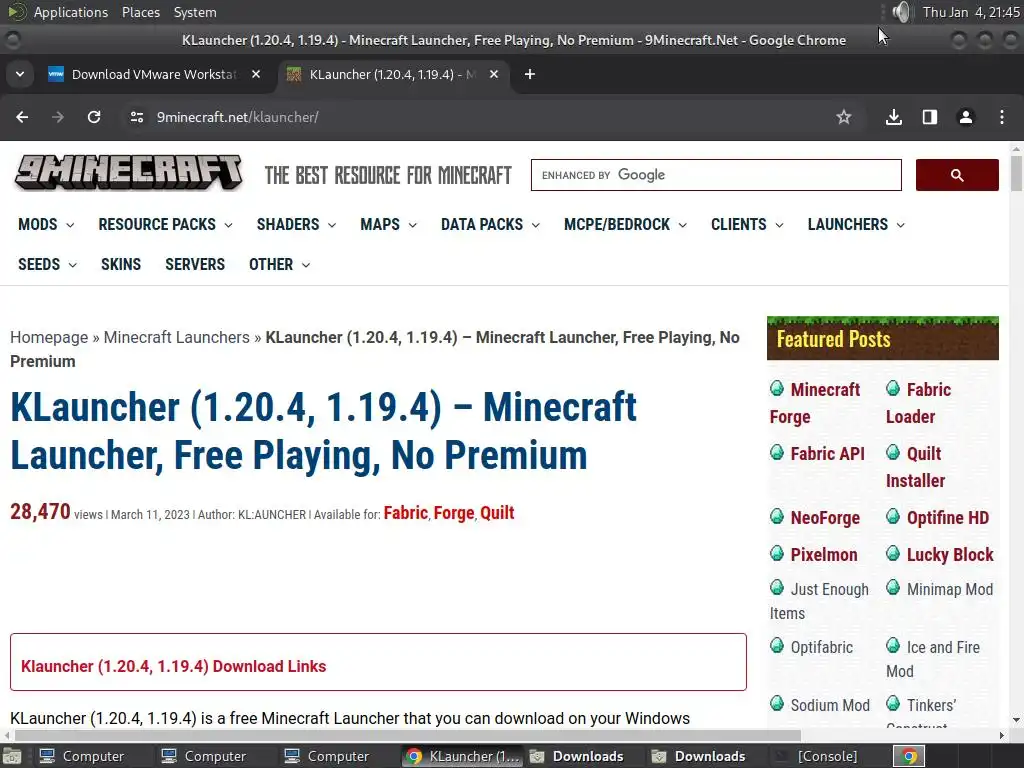Switch to the Download VMware Workstation tab
Viewport: 1024px width, 768px height.
click(154, 74)
